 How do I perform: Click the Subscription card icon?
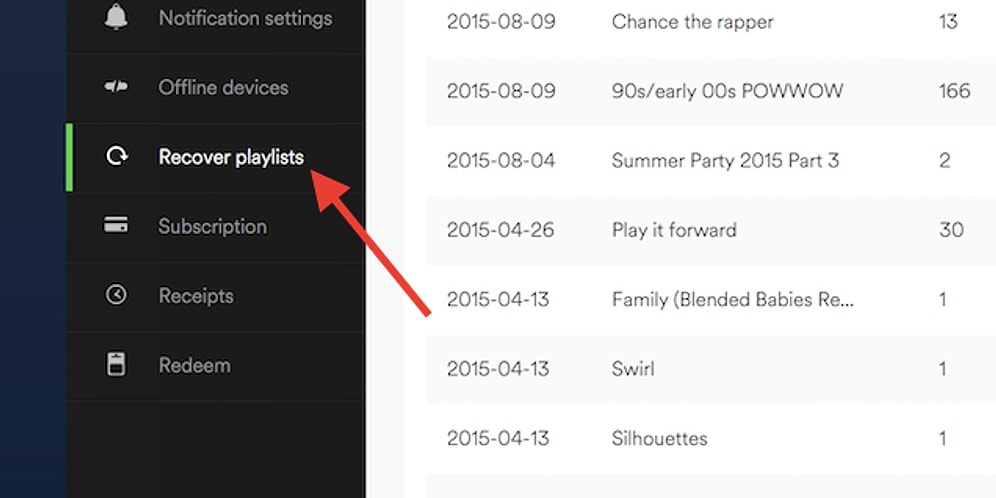coord(116,226)
